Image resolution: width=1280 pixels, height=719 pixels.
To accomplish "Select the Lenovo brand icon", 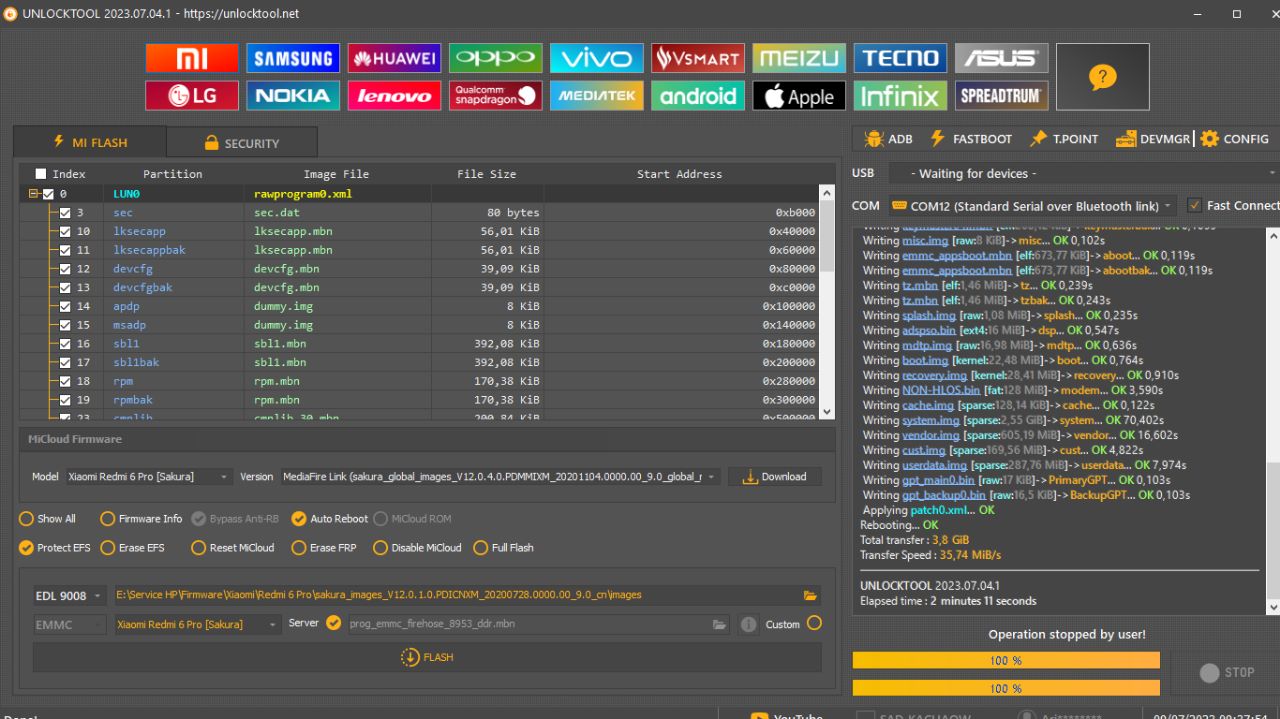I will pyautogui.click(x=394, y=96).
